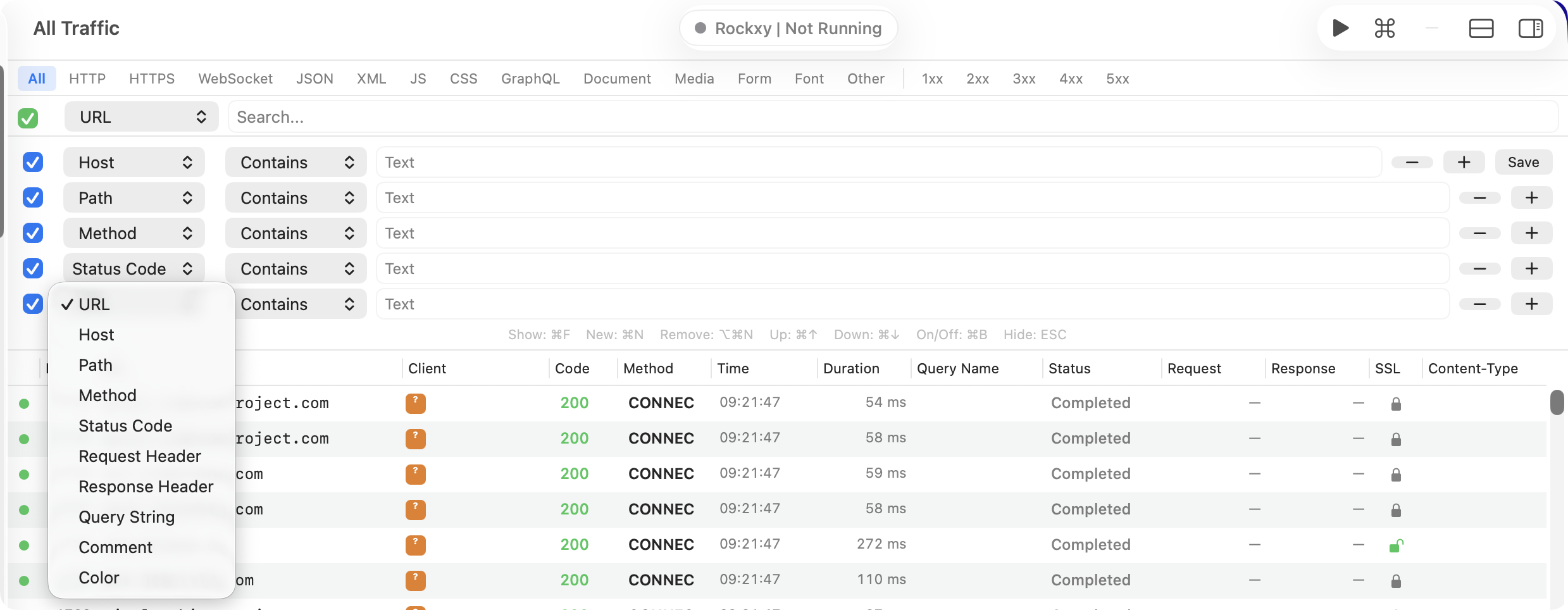The width and height of the screenshot is (1568, 610).
Task: Choose Request Header from the field menu
Action: tap(142, 456)
